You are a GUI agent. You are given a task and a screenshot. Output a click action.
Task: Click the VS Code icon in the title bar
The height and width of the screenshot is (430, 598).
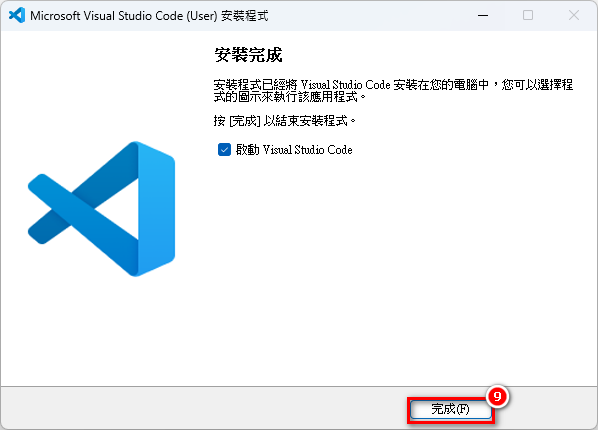click(17, 16)
